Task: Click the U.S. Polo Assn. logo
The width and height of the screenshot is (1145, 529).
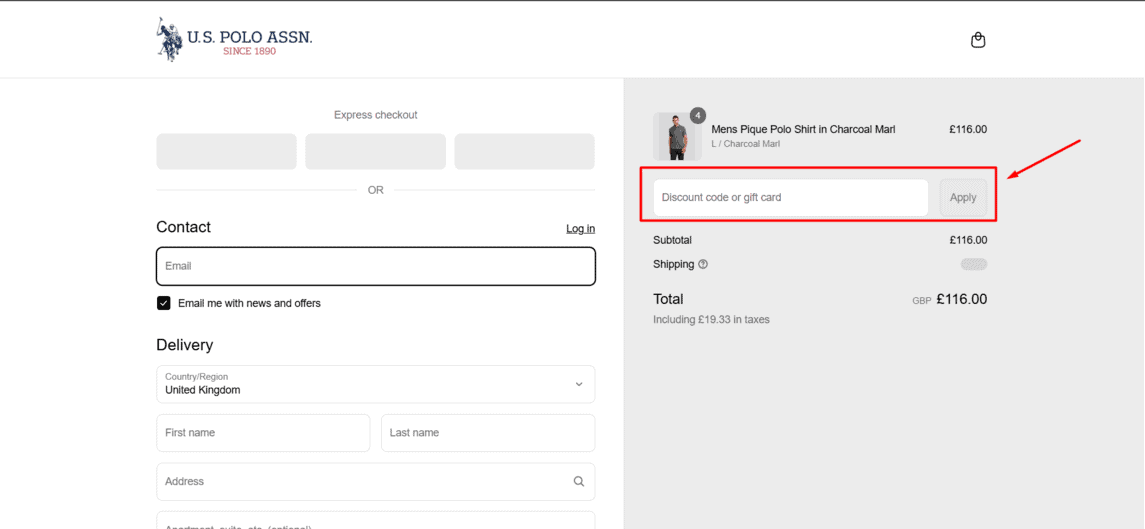Action: 234,39
